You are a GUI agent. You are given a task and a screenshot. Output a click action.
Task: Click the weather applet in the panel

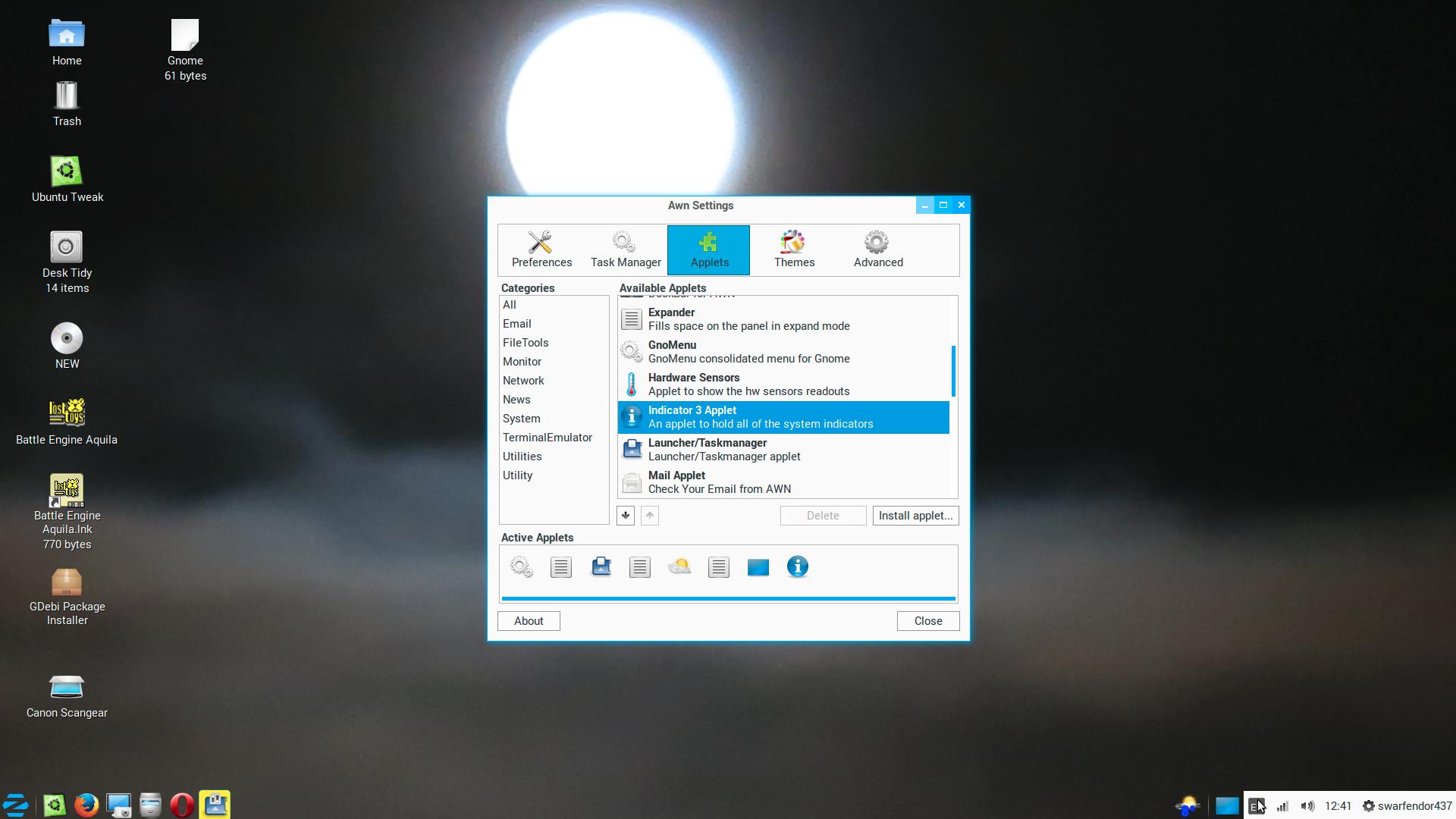pos(1188,805)
